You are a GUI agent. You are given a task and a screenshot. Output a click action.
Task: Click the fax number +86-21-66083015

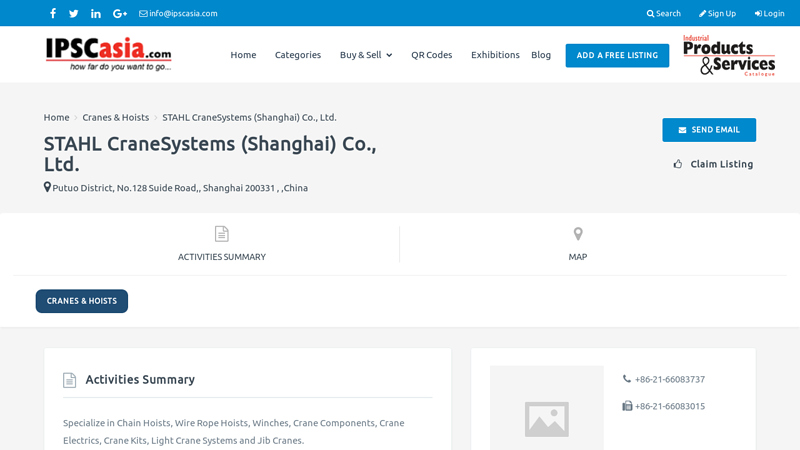(669, 407)
